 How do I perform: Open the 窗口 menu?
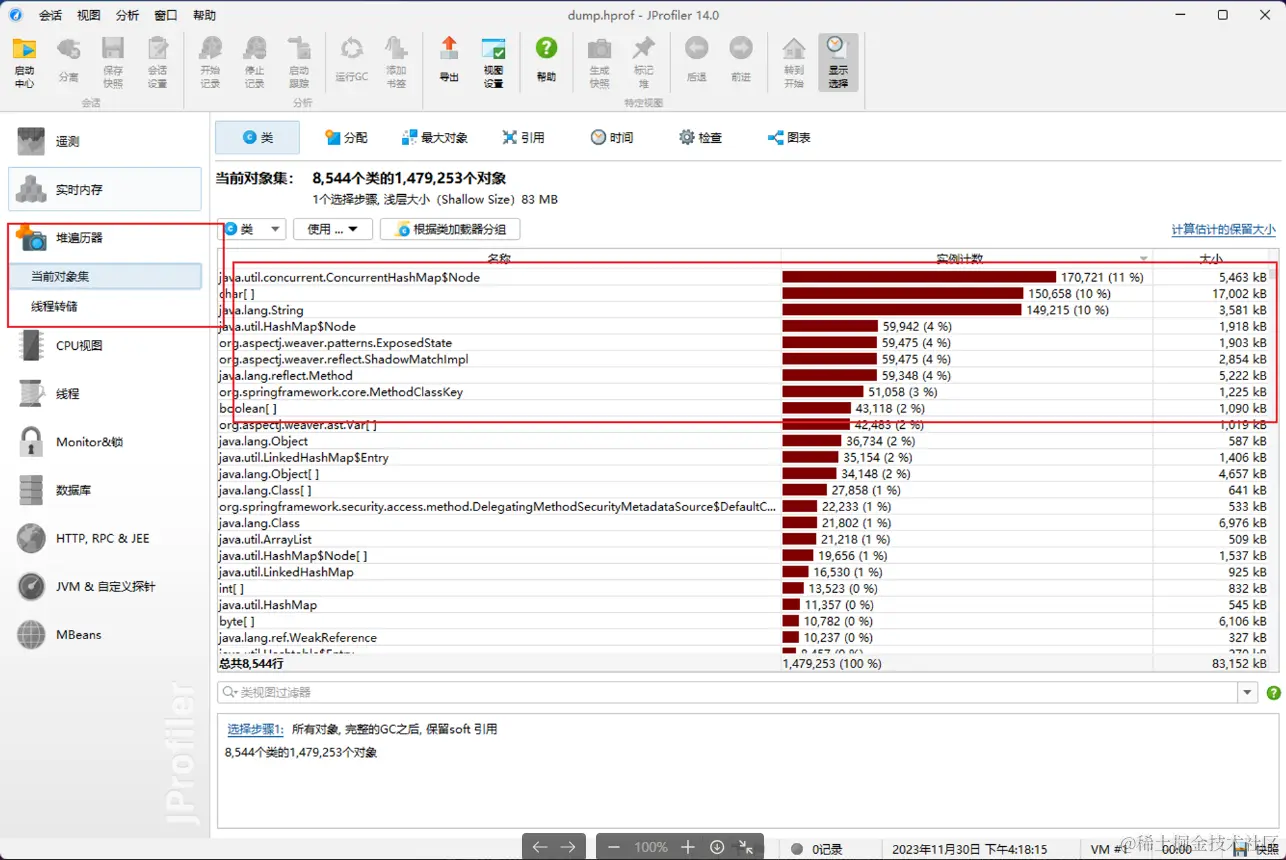click(x=166, y=15)
